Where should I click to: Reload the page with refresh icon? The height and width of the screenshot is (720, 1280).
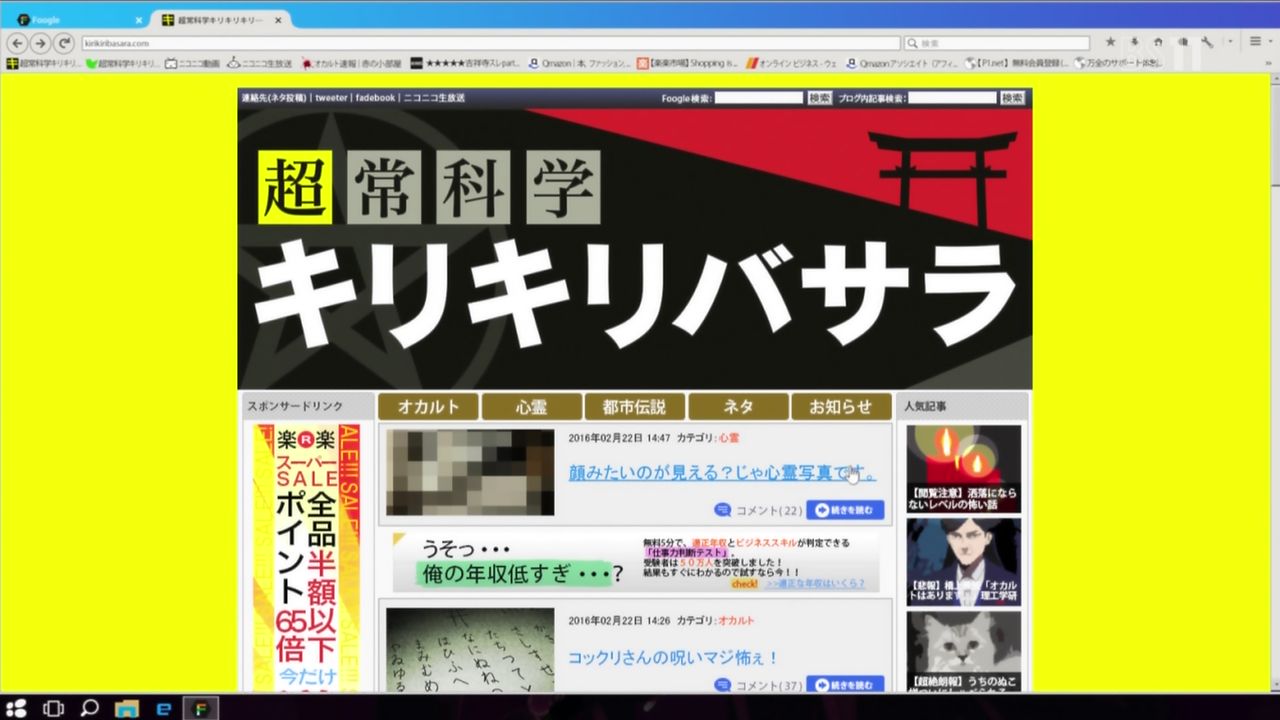64,43
